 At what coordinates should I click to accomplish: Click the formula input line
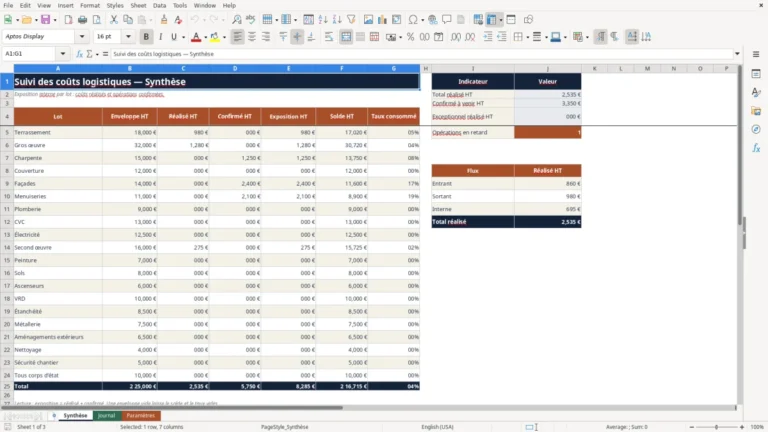[x=421, y=54]
